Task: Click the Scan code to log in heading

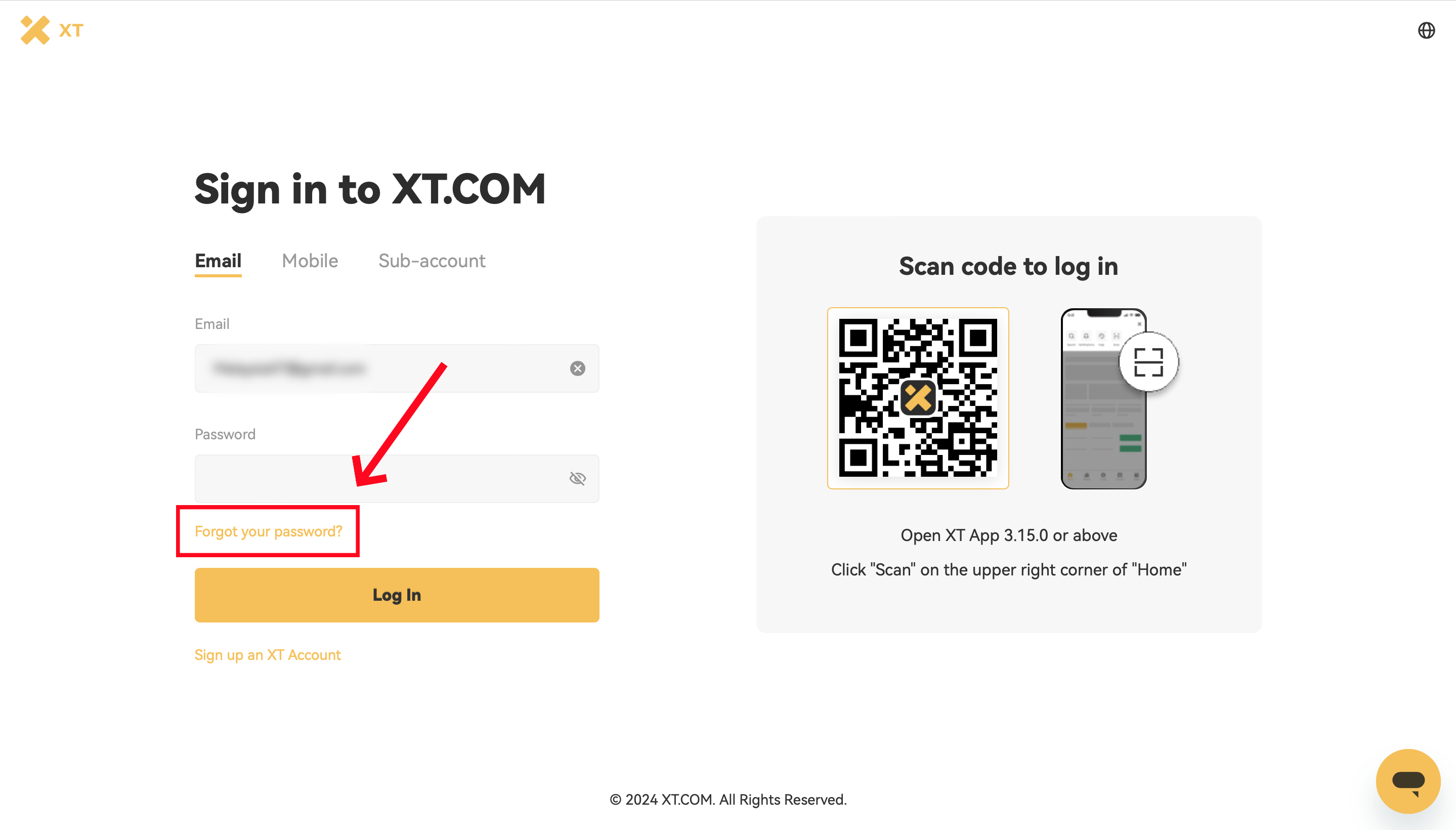Action: click(x=1008, y=266)
